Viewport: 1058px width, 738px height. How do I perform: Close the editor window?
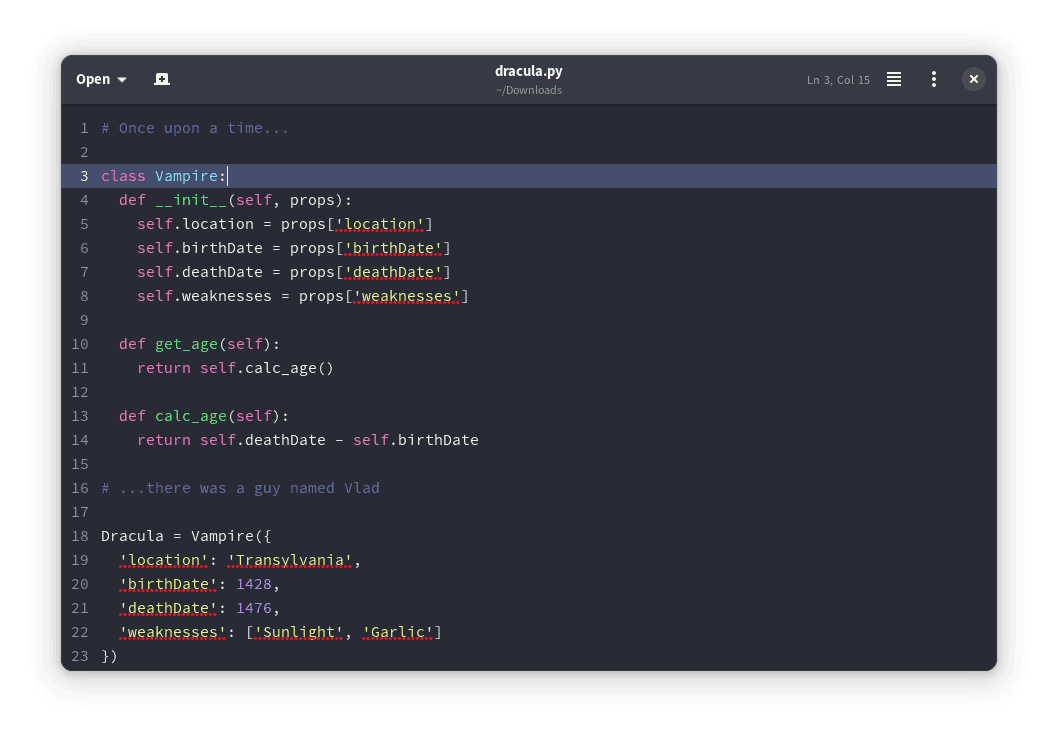pyautogui.click(x=973, y=78)
